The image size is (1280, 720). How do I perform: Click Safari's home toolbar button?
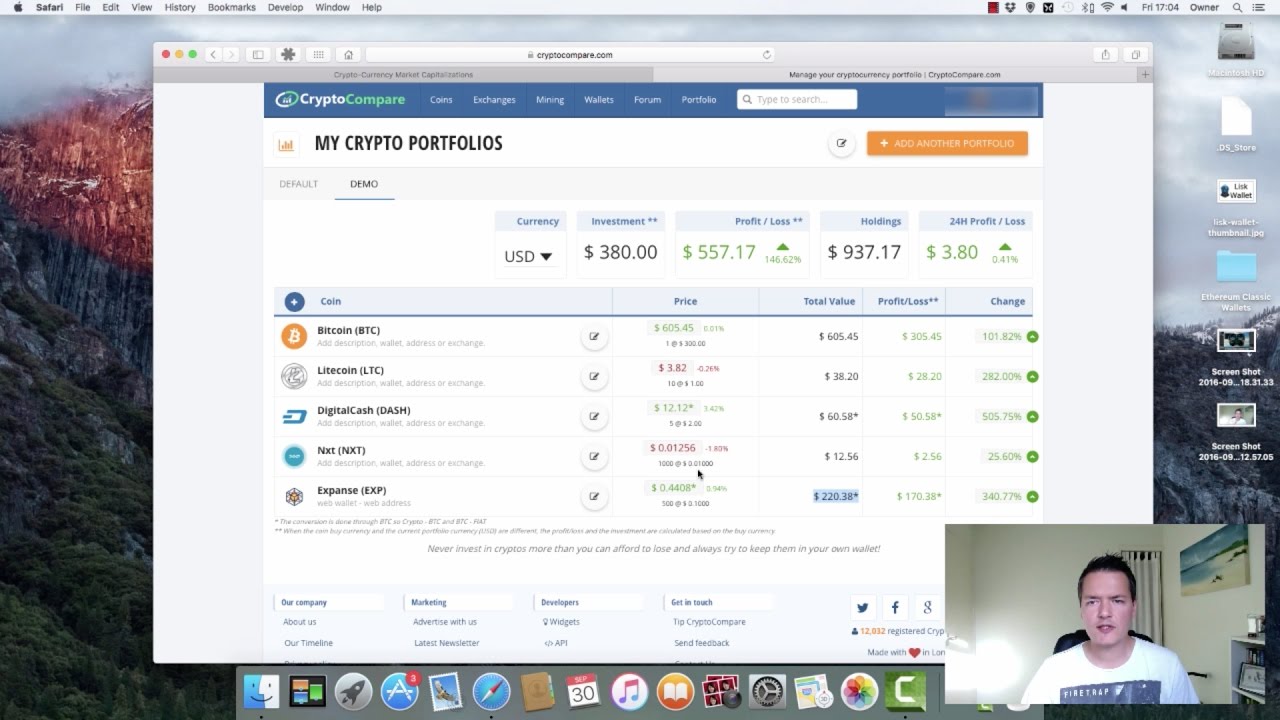[348, 55]
